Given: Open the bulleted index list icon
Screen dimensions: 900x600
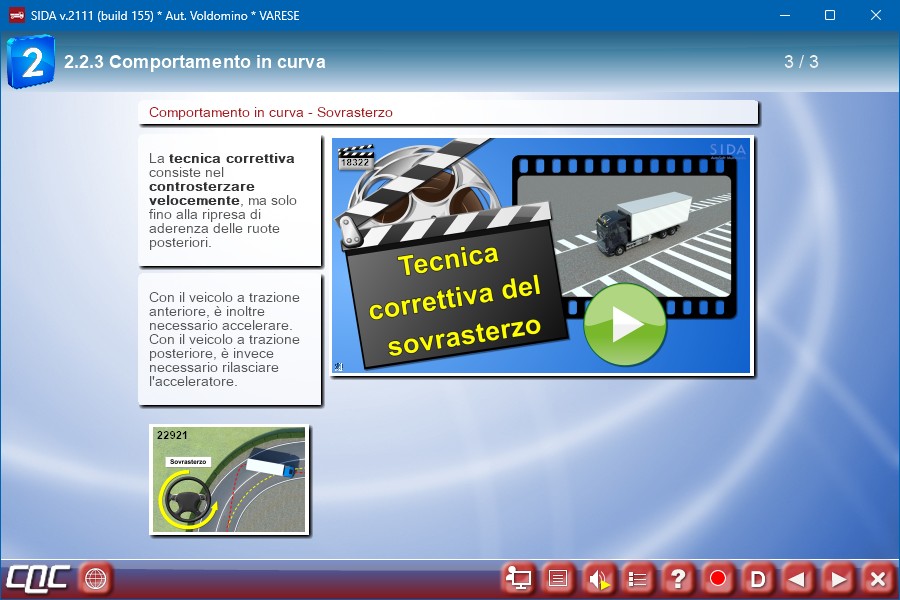Looking at the screenshot, I should 638,578.
